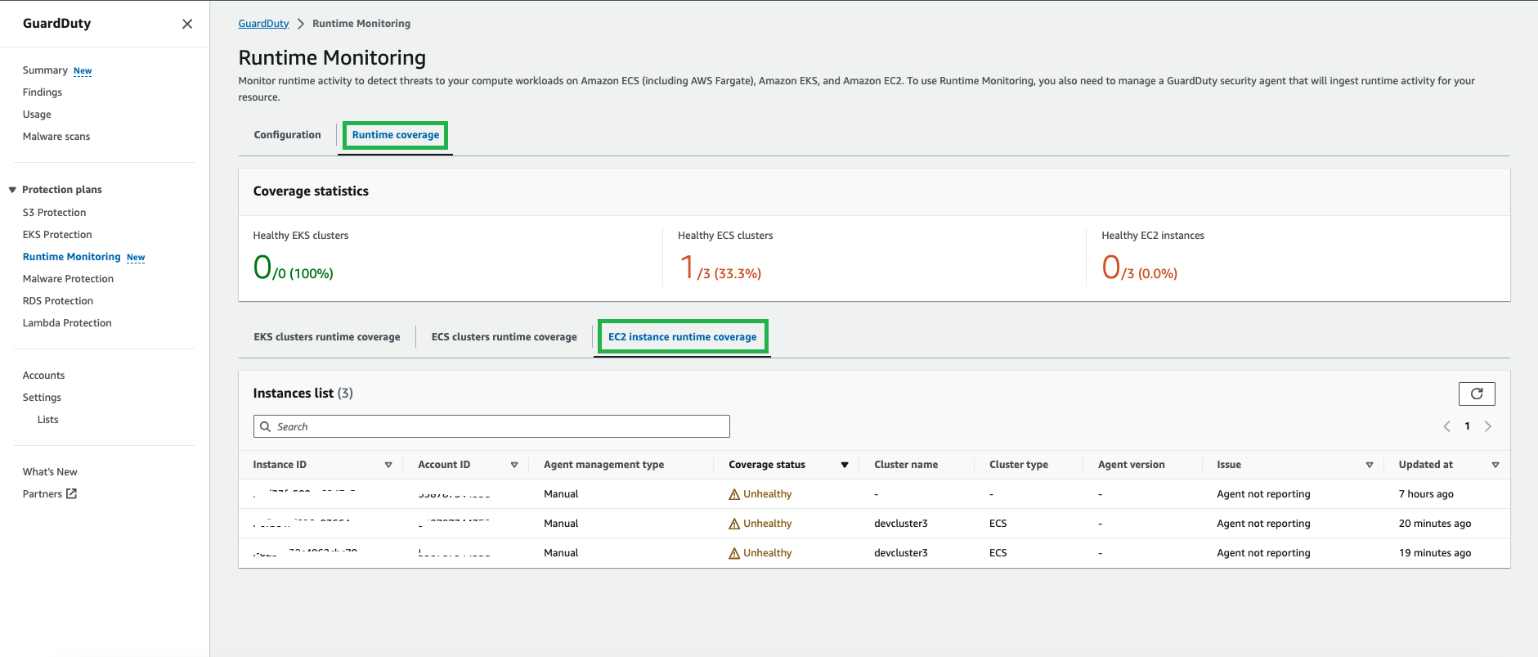This screenshot has width=1538, height=657.
Task: Open the Account ID column filter
Action: click(x=514, y=464)
